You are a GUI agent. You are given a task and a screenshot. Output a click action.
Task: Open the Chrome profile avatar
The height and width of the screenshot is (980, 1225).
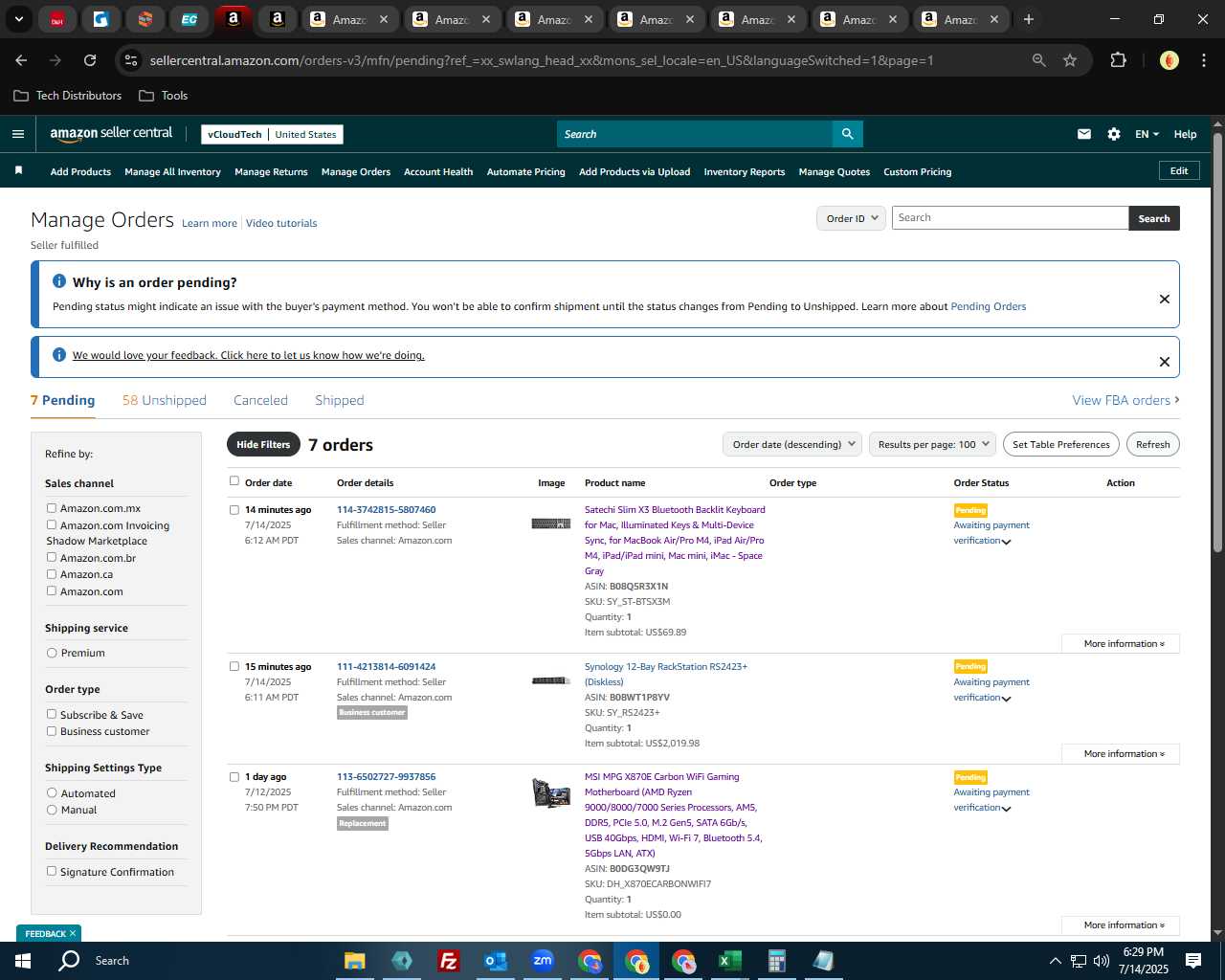click(x=1169, y=60)
